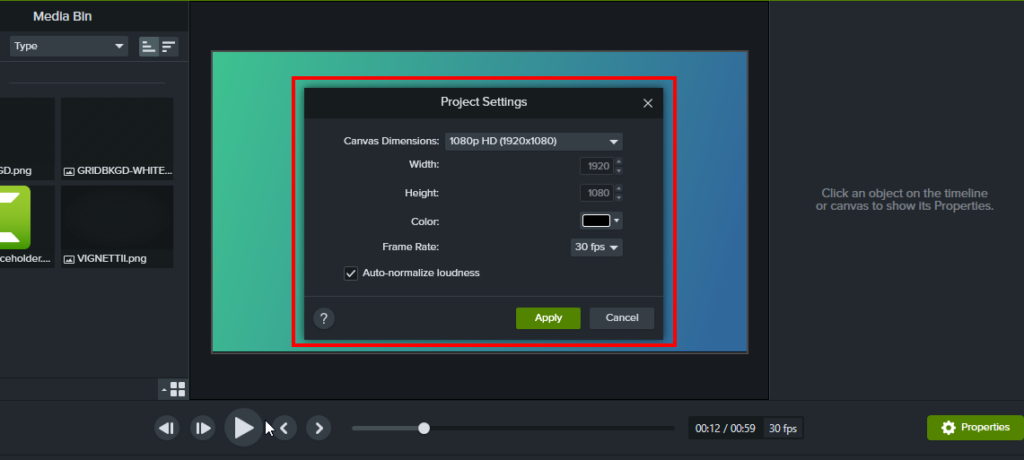Expand the Color picker dropdown arrow

(616, 221)
